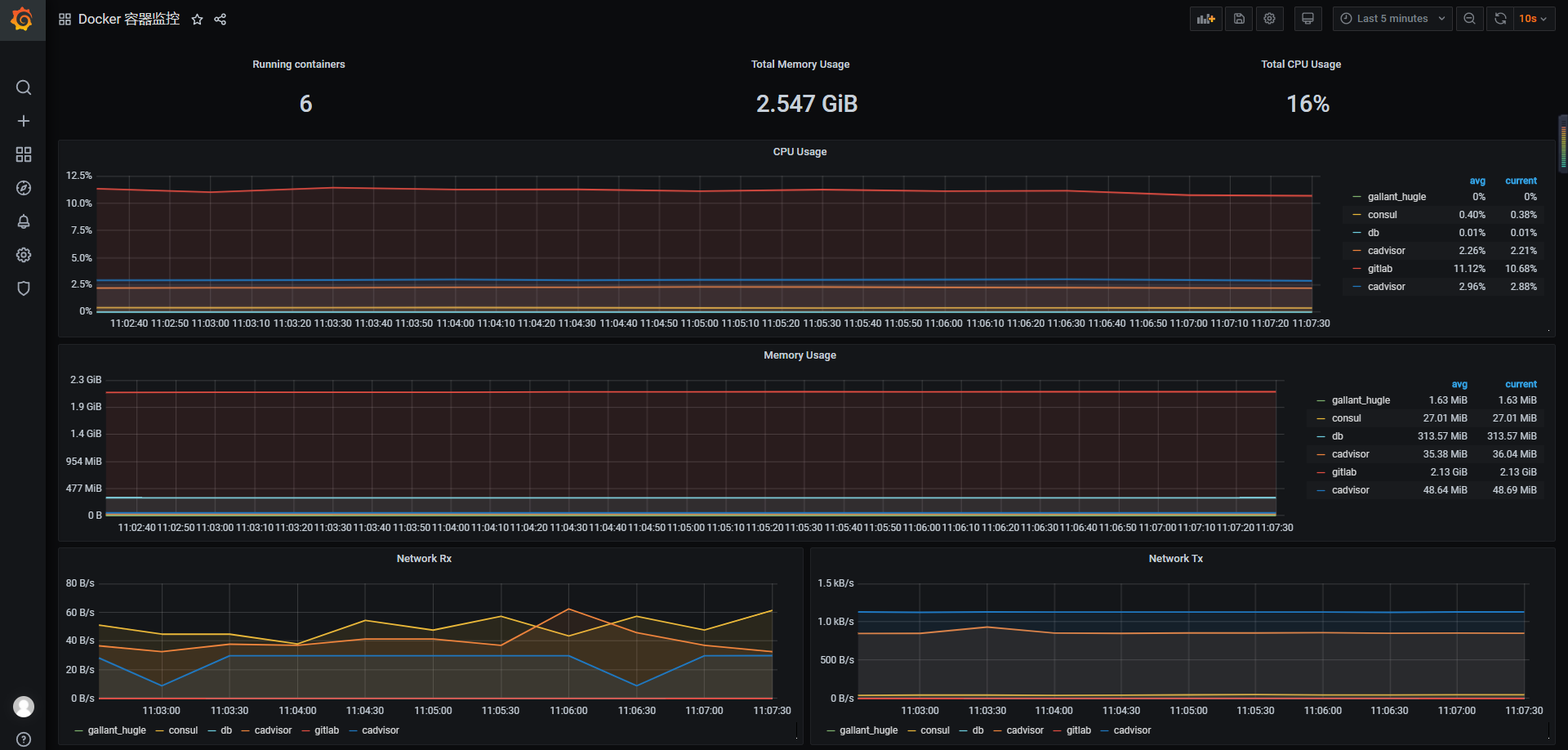This screenshot has width=1568, height=750.
Task: Open the Memory Usage panel menu
Action: pyautogui.click(x=800, y=355)
